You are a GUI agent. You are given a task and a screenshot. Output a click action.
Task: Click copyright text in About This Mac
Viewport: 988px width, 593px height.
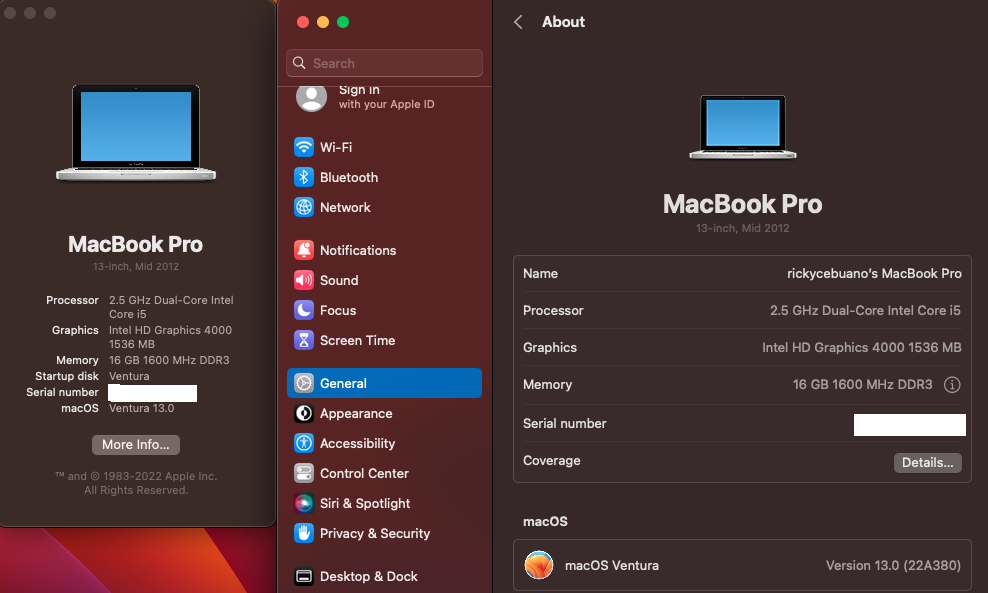coord(136,483)
